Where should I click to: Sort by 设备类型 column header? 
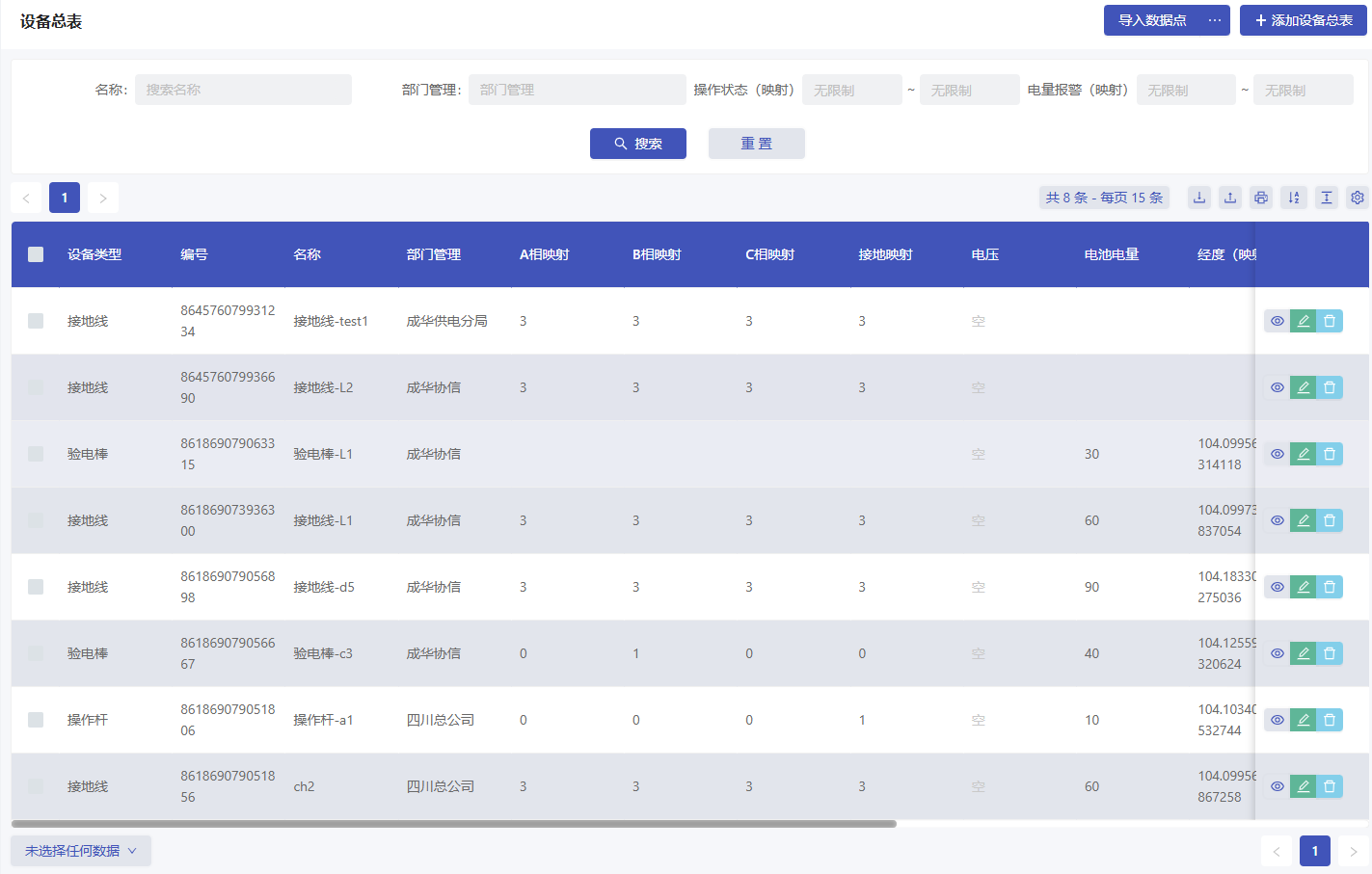94,254
